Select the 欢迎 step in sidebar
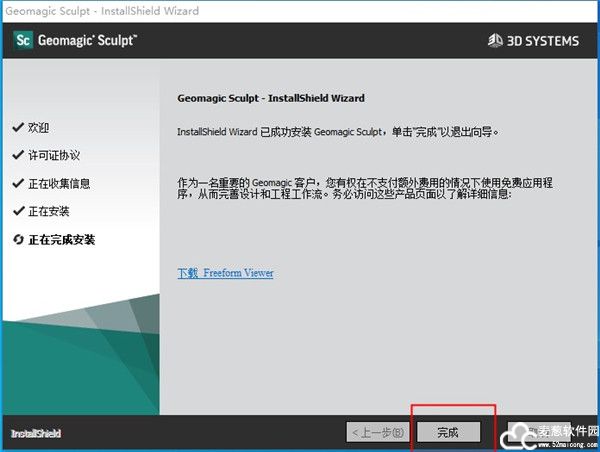 click(38, 127)
